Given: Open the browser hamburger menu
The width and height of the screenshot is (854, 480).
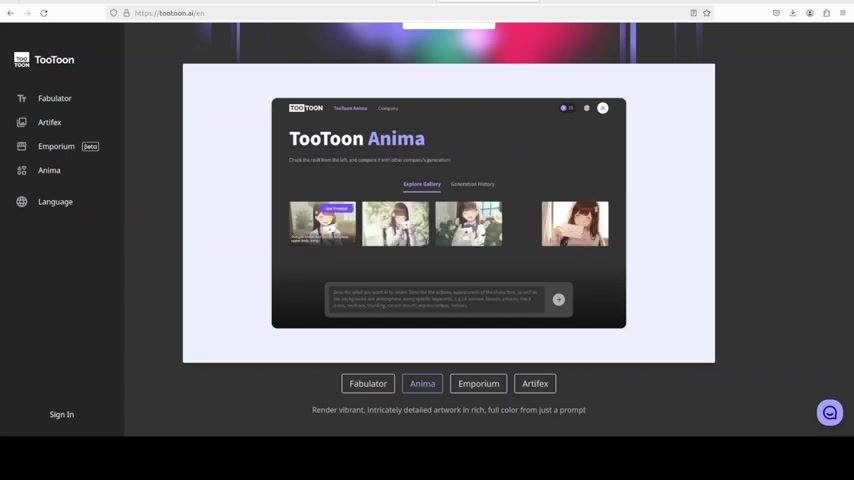Looking at the screenshot, I should click(x=843, y=13).
